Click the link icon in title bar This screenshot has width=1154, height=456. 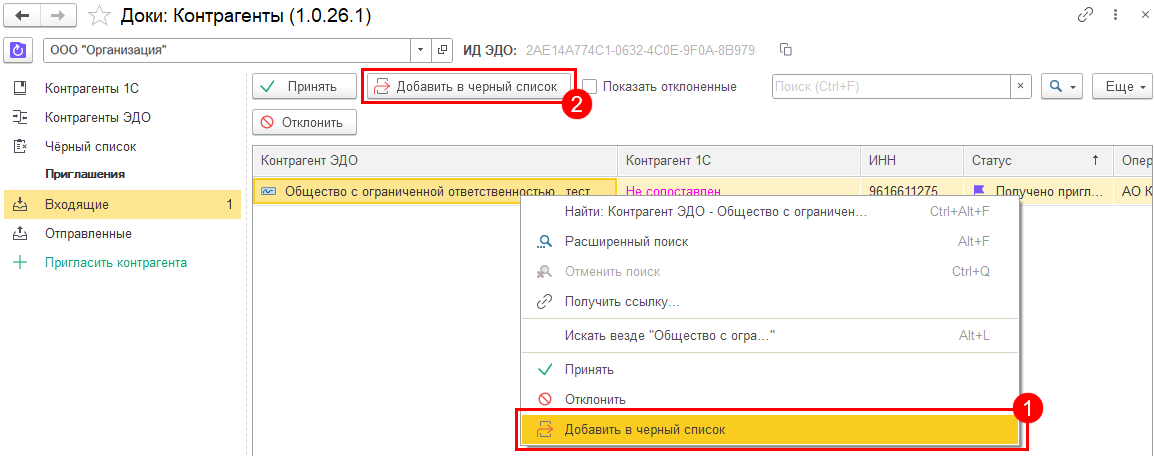tap(1085, 16)
